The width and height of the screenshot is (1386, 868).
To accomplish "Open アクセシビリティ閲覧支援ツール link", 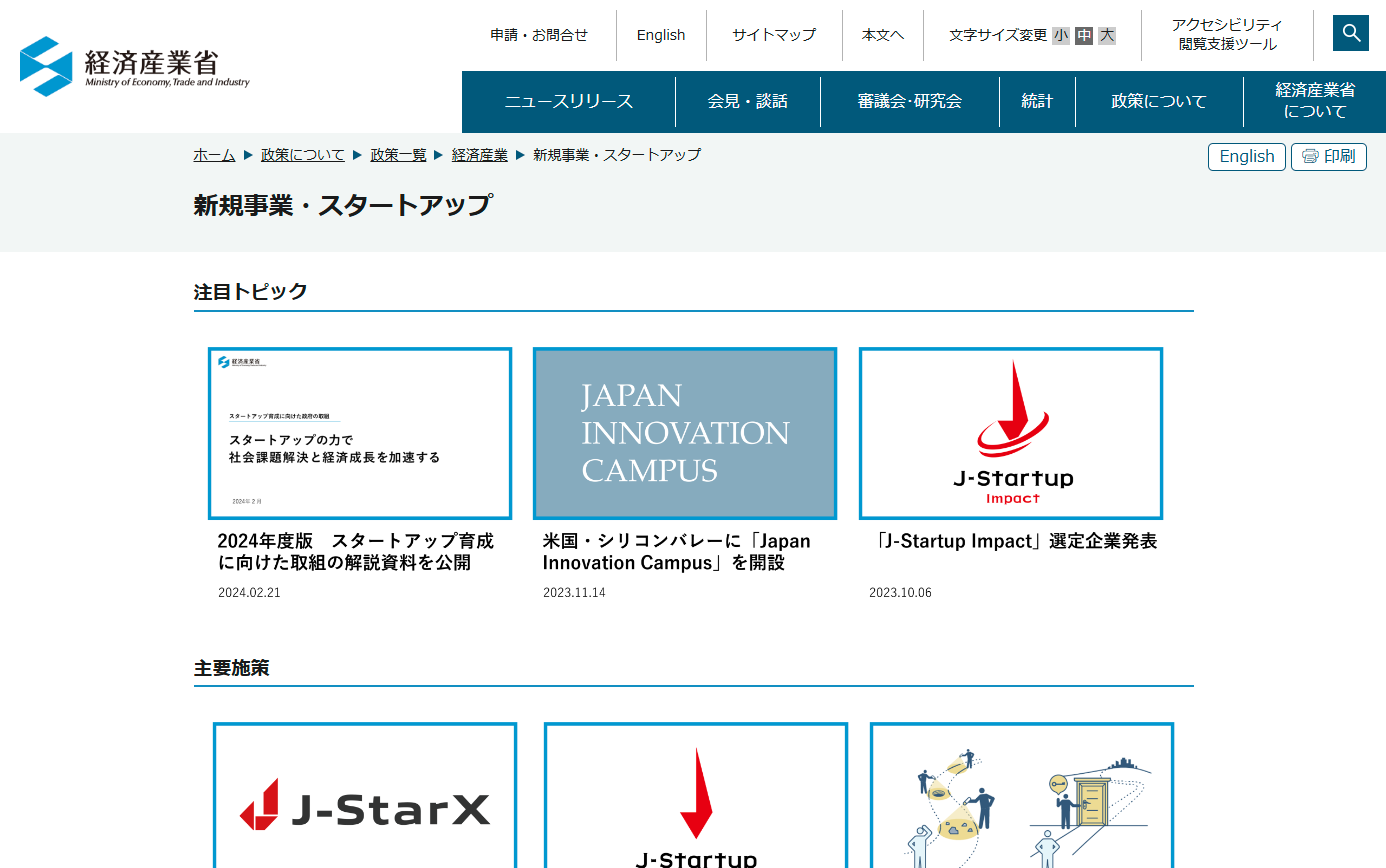I will click(x=1227, y=35).
